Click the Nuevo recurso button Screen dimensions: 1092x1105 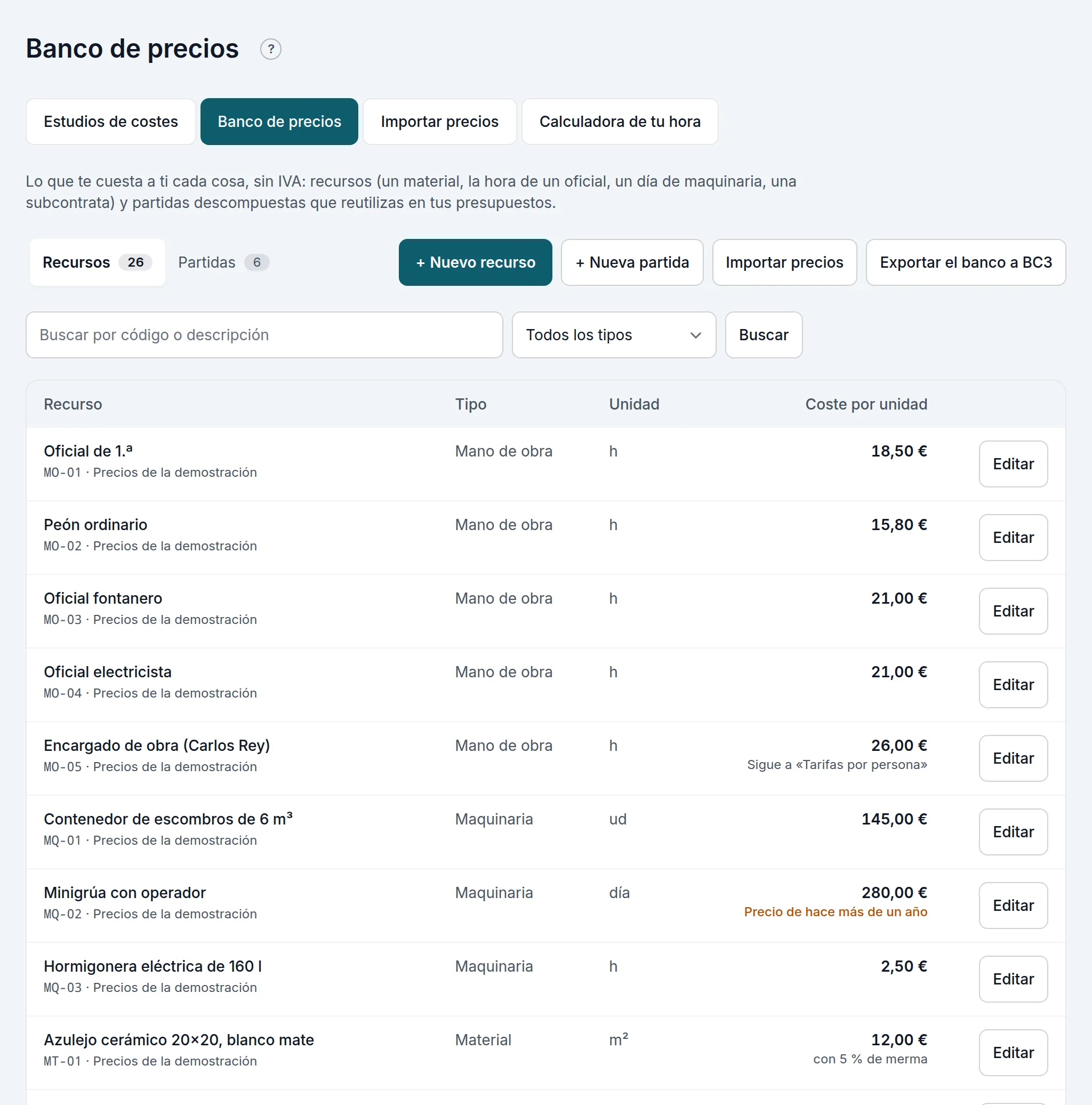point(475,262)
